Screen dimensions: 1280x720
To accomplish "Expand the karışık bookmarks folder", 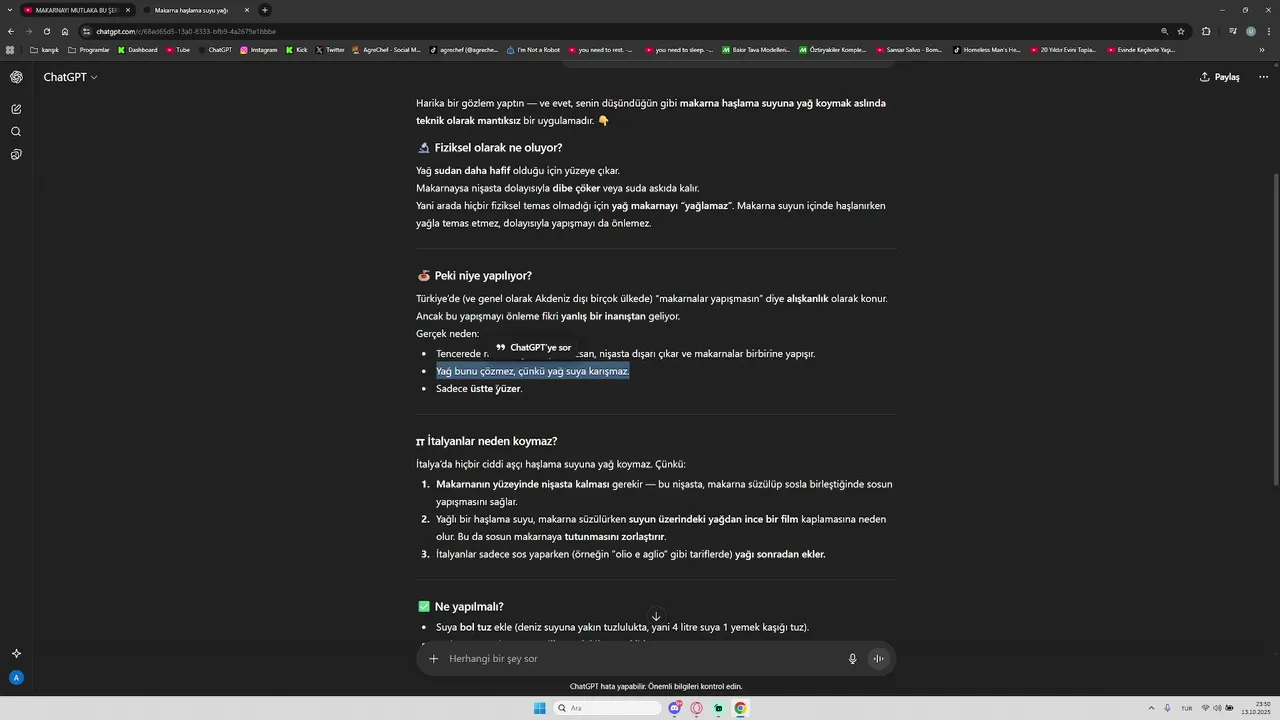I will click(45, 50).
